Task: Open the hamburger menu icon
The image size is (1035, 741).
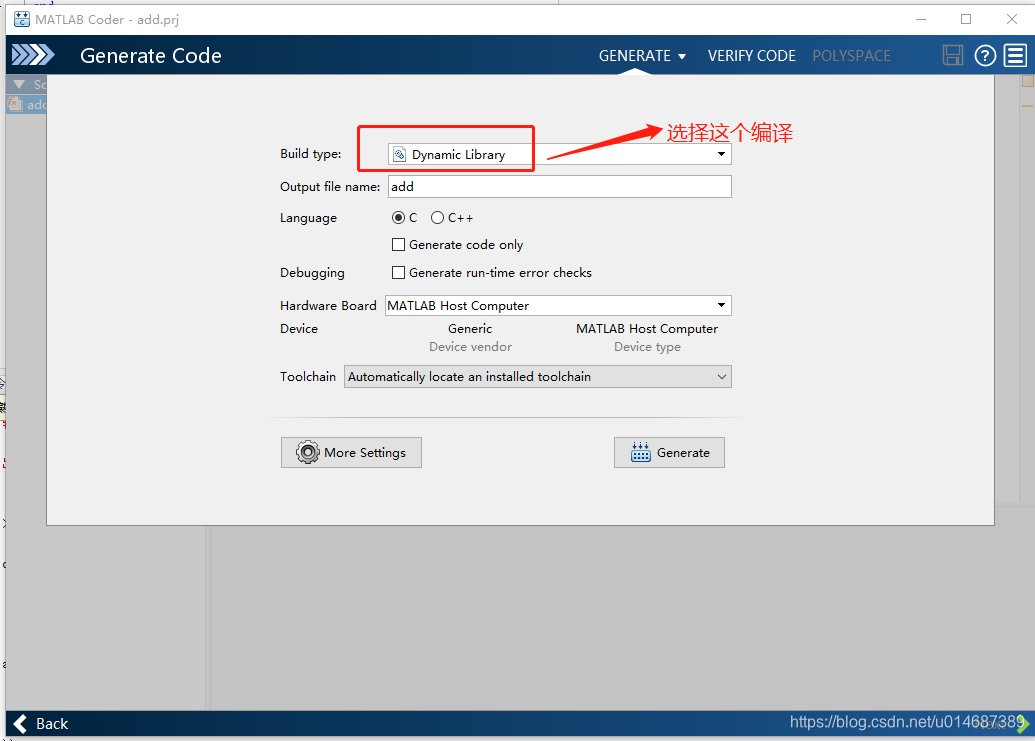Action: (x=1015, y=55)
